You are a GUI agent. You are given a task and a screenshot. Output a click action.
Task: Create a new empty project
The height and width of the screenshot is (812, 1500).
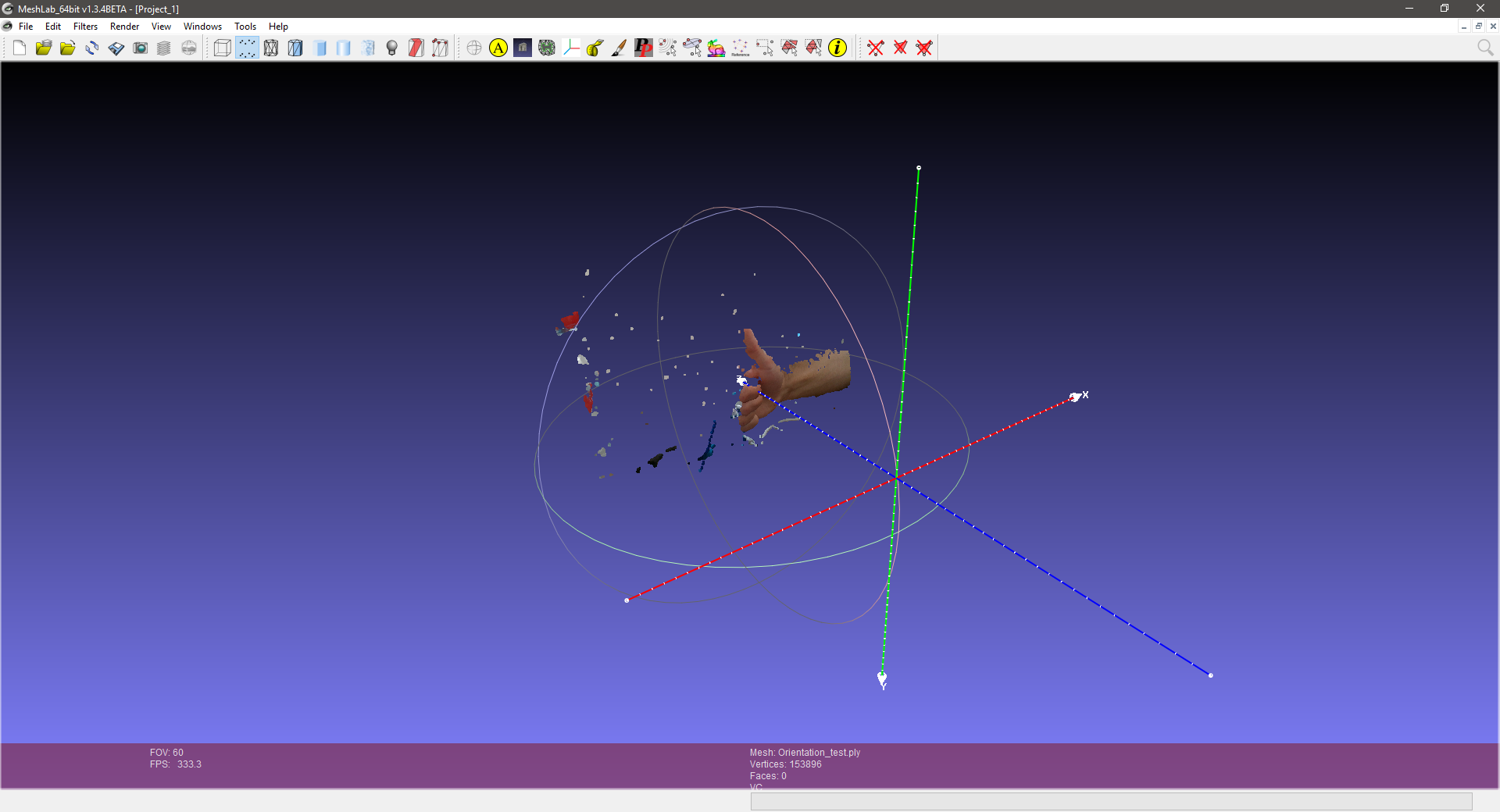(x=19, y=48)
